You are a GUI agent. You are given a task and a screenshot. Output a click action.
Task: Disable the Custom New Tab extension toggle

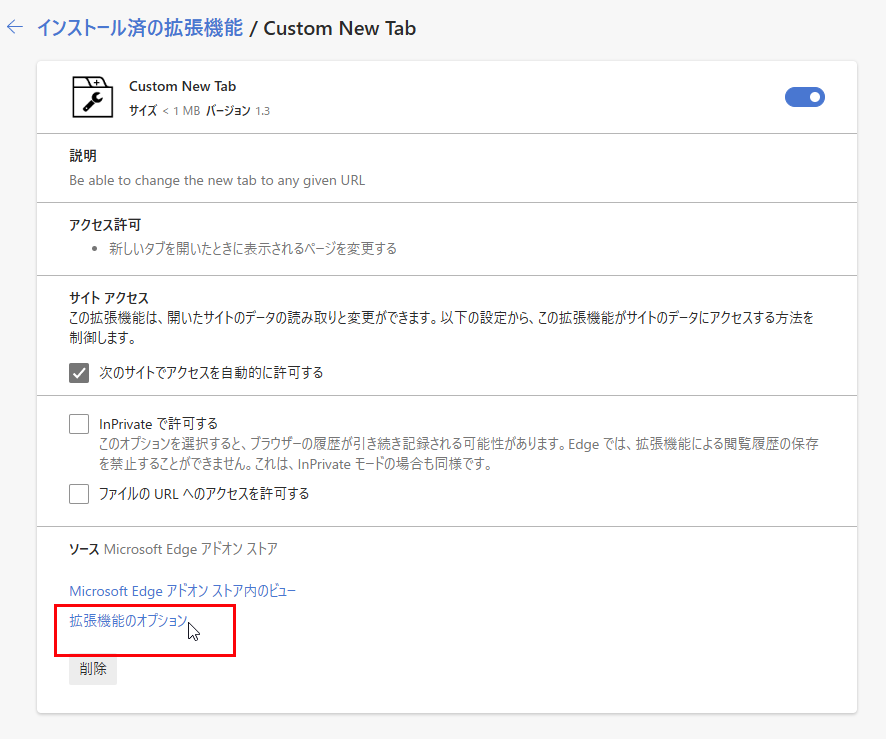pos(805,97)
